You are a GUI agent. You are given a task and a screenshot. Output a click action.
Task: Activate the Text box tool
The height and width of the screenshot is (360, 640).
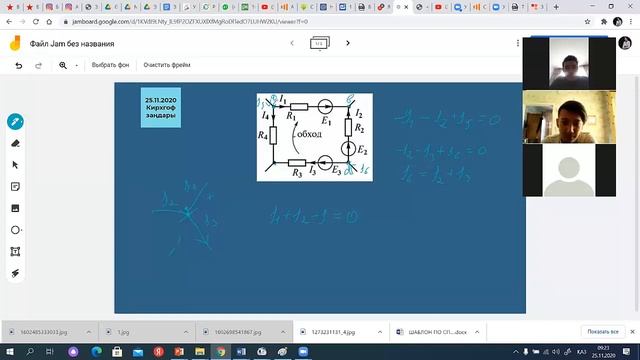tap(15, 251)
